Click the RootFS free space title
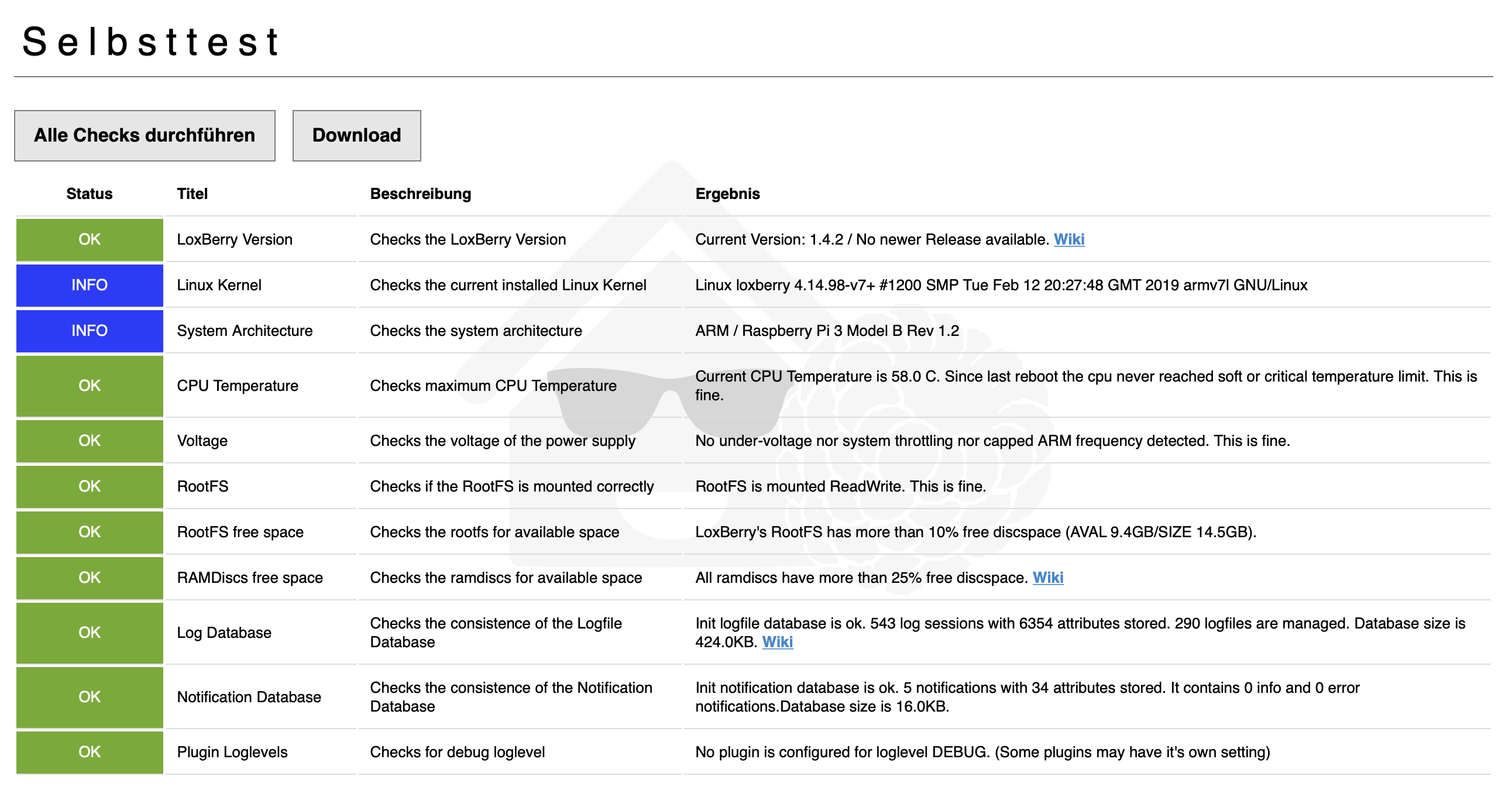The image size is (1512, 790). coord(240,533)
